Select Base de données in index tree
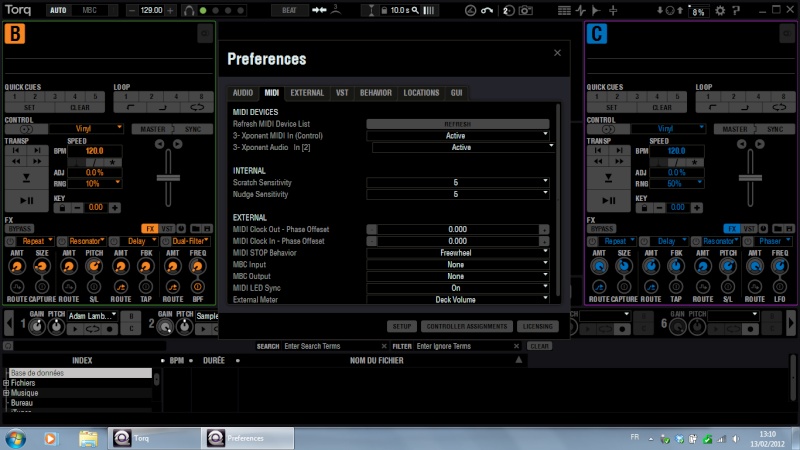Image resolution: width=800 pixels, height=450 pixels. (x=80, y=373)
